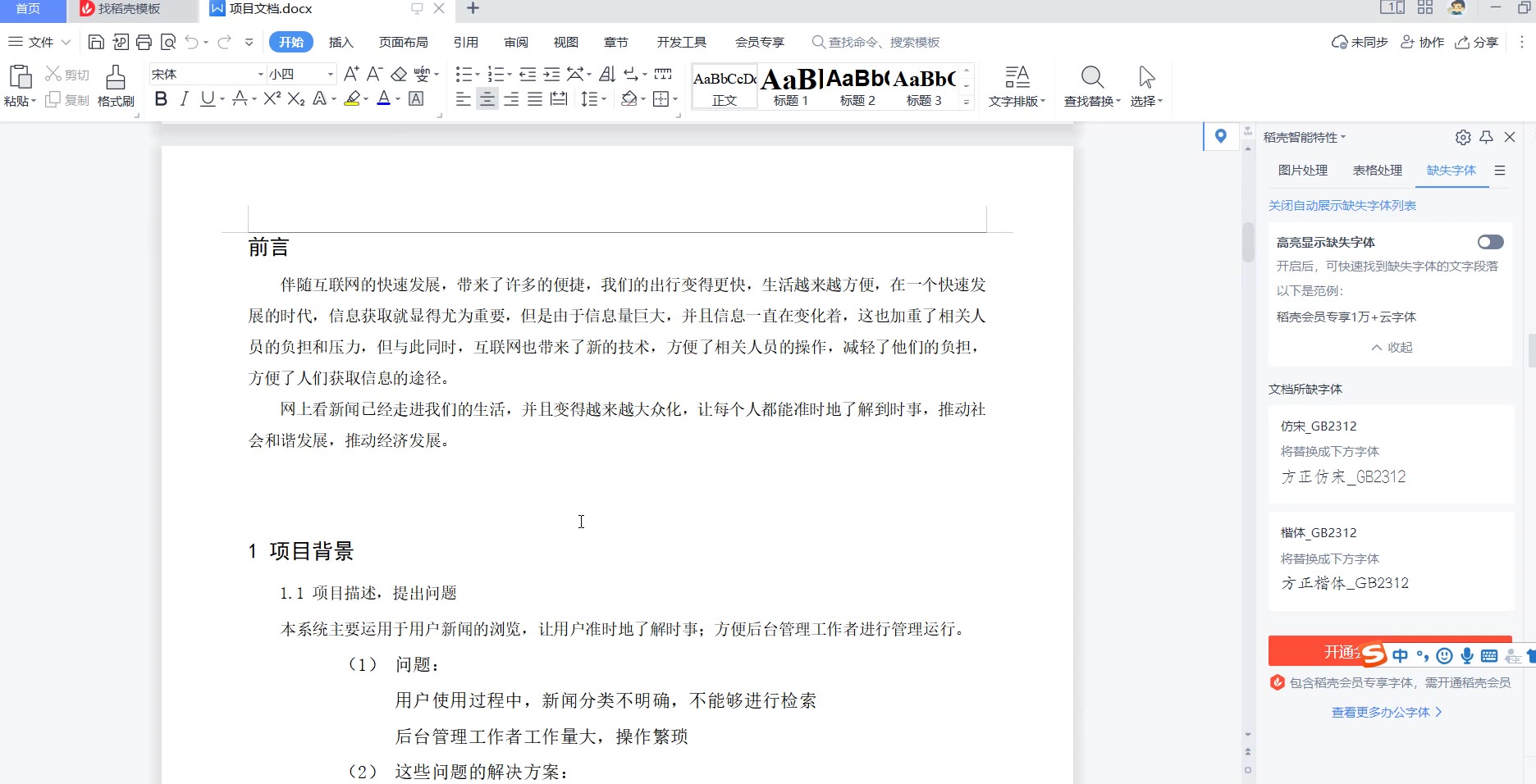Viewport: 1536px width, 784px height.
Task: Increase paragraph indent
Action: (552, 75)
